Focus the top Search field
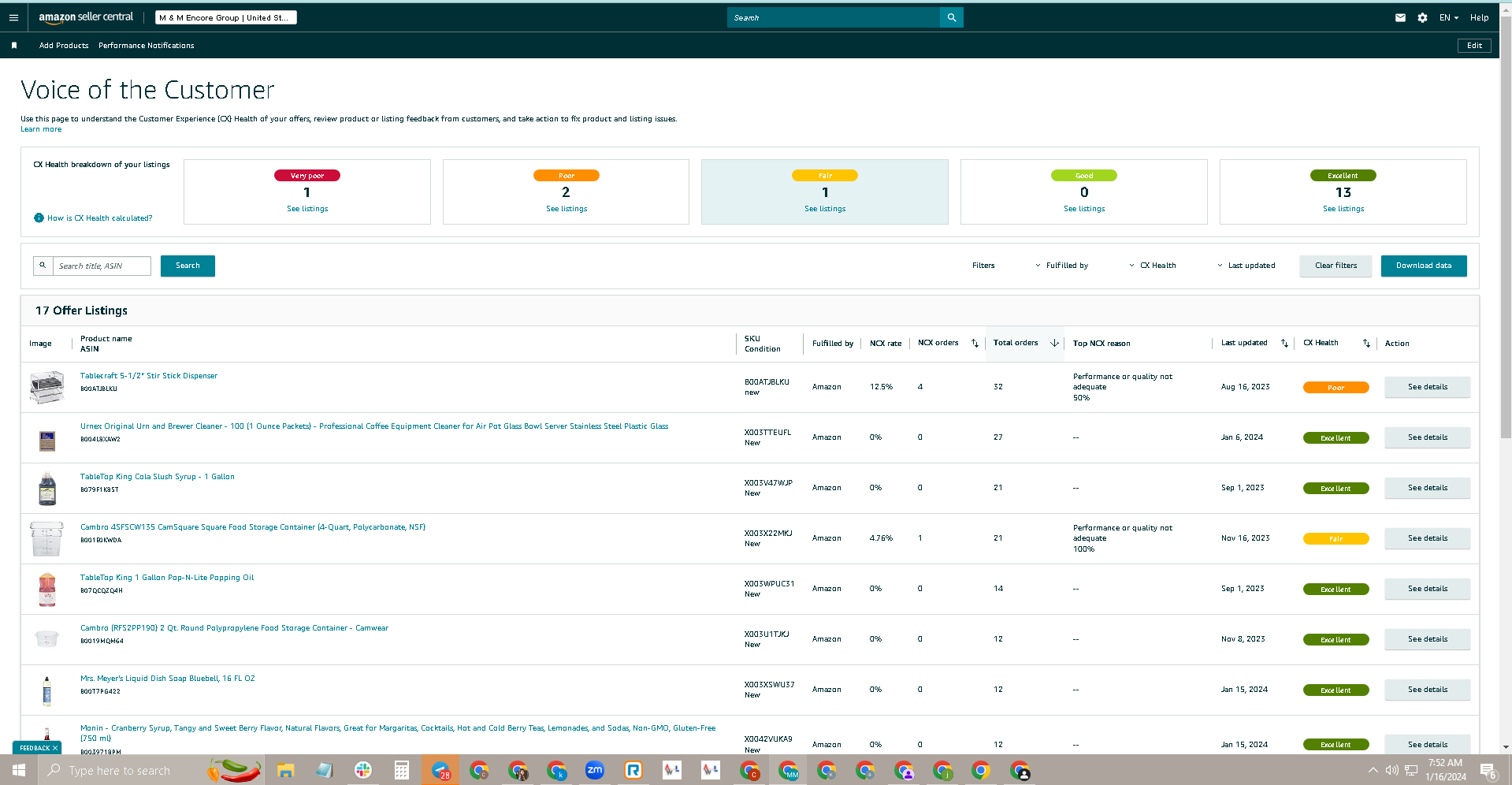 point(834,17)
